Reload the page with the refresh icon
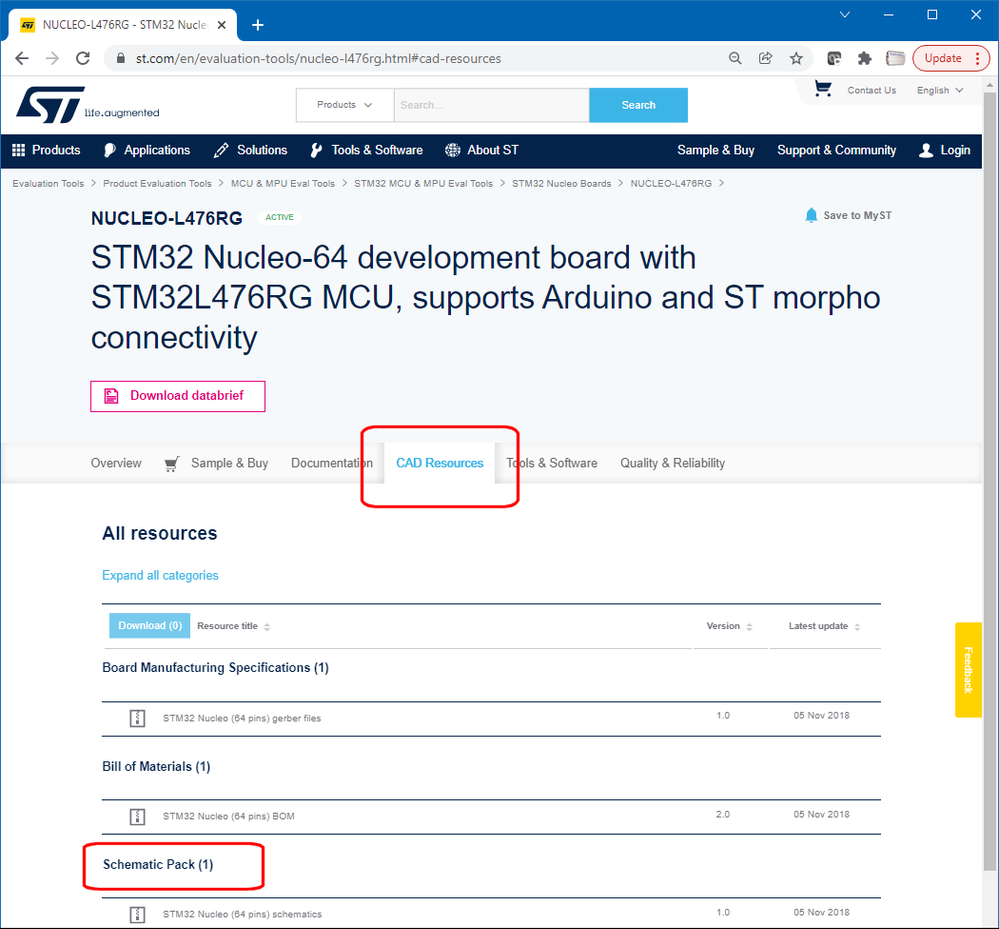The height and width of the screenshot is (929, 999). [x=83, y=59]
